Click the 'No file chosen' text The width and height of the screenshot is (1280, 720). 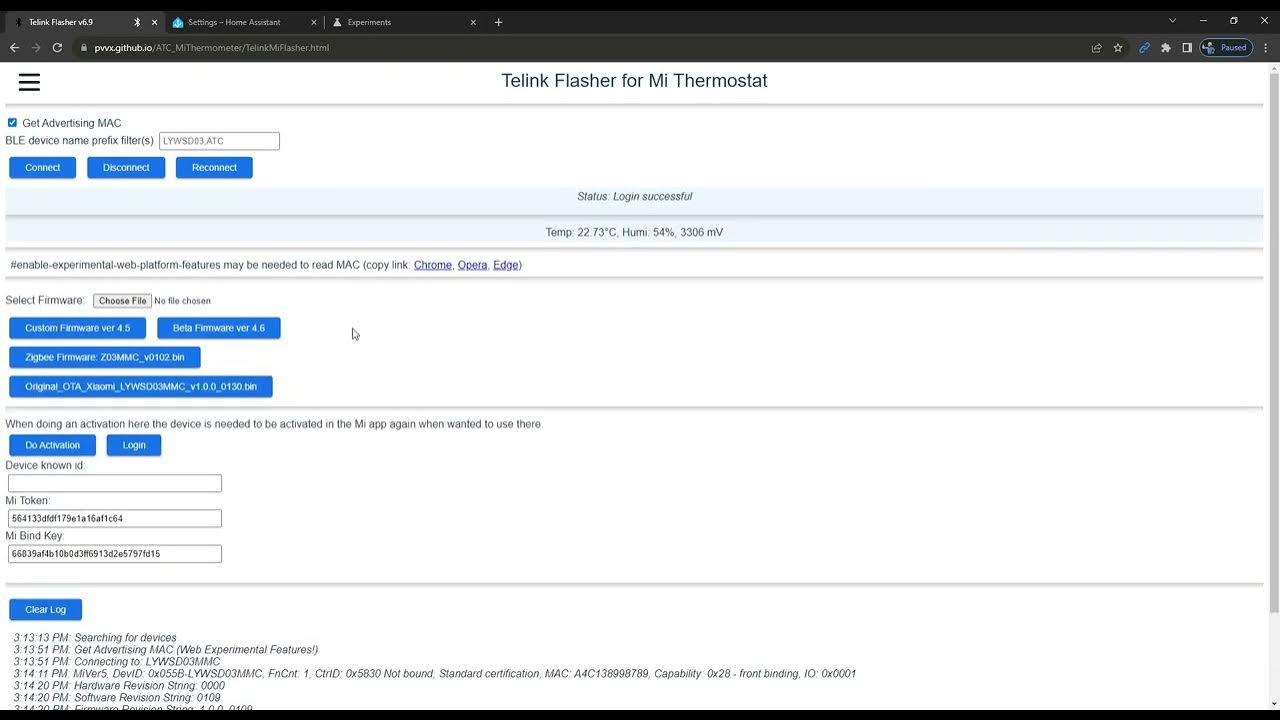(x=182, y=301)
